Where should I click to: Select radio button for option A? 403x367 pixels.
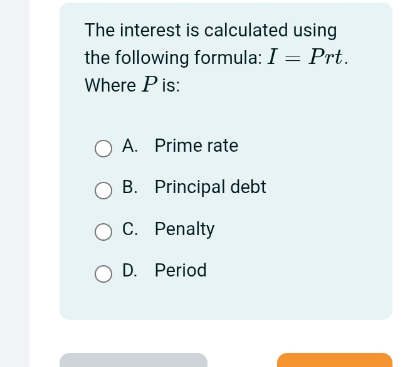(x=103, y=148)
